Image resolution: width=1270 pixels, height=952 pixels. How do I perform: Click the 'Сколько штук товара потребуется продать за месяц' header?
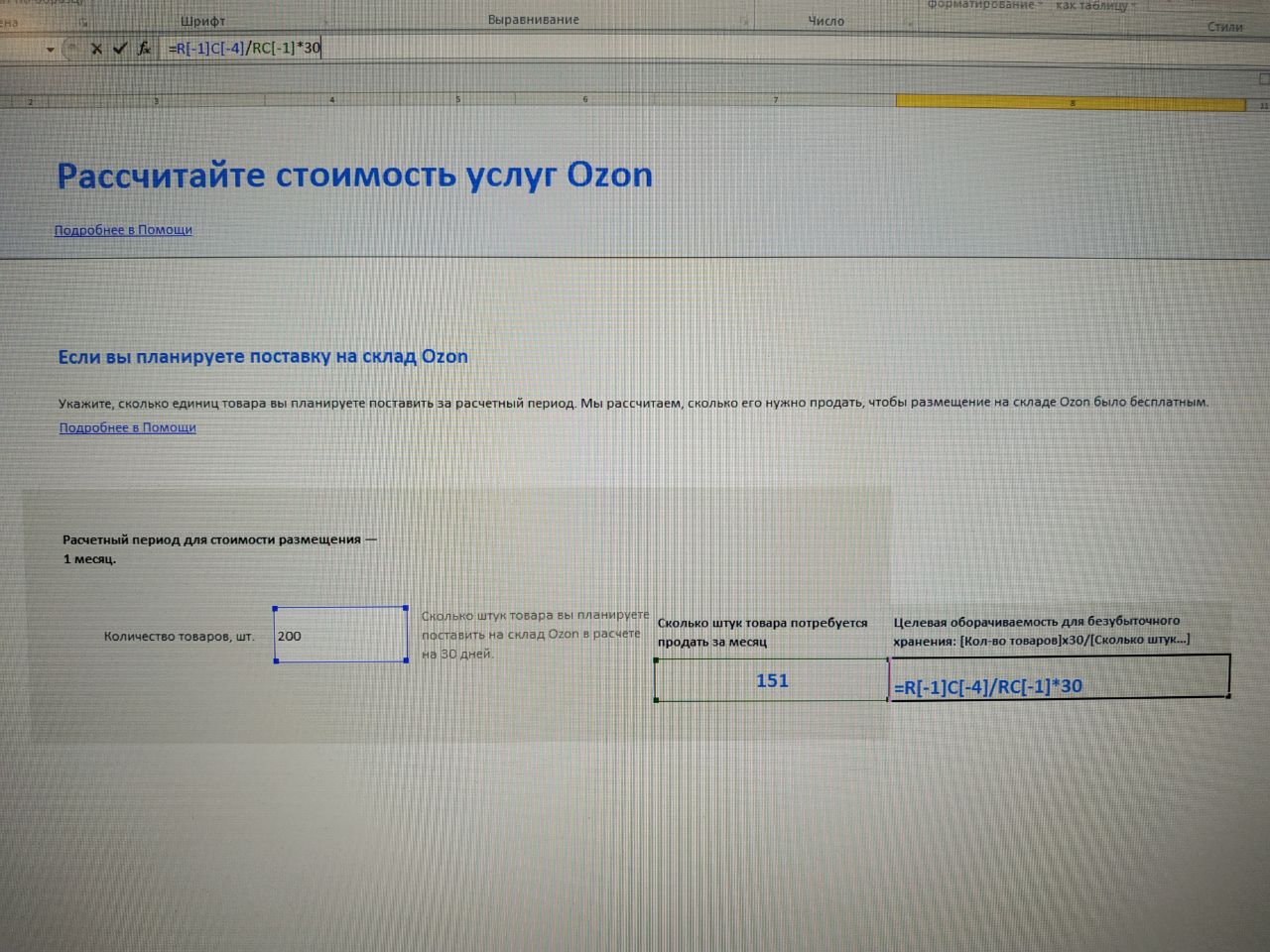pyautogui.click(x=762, y=632)
